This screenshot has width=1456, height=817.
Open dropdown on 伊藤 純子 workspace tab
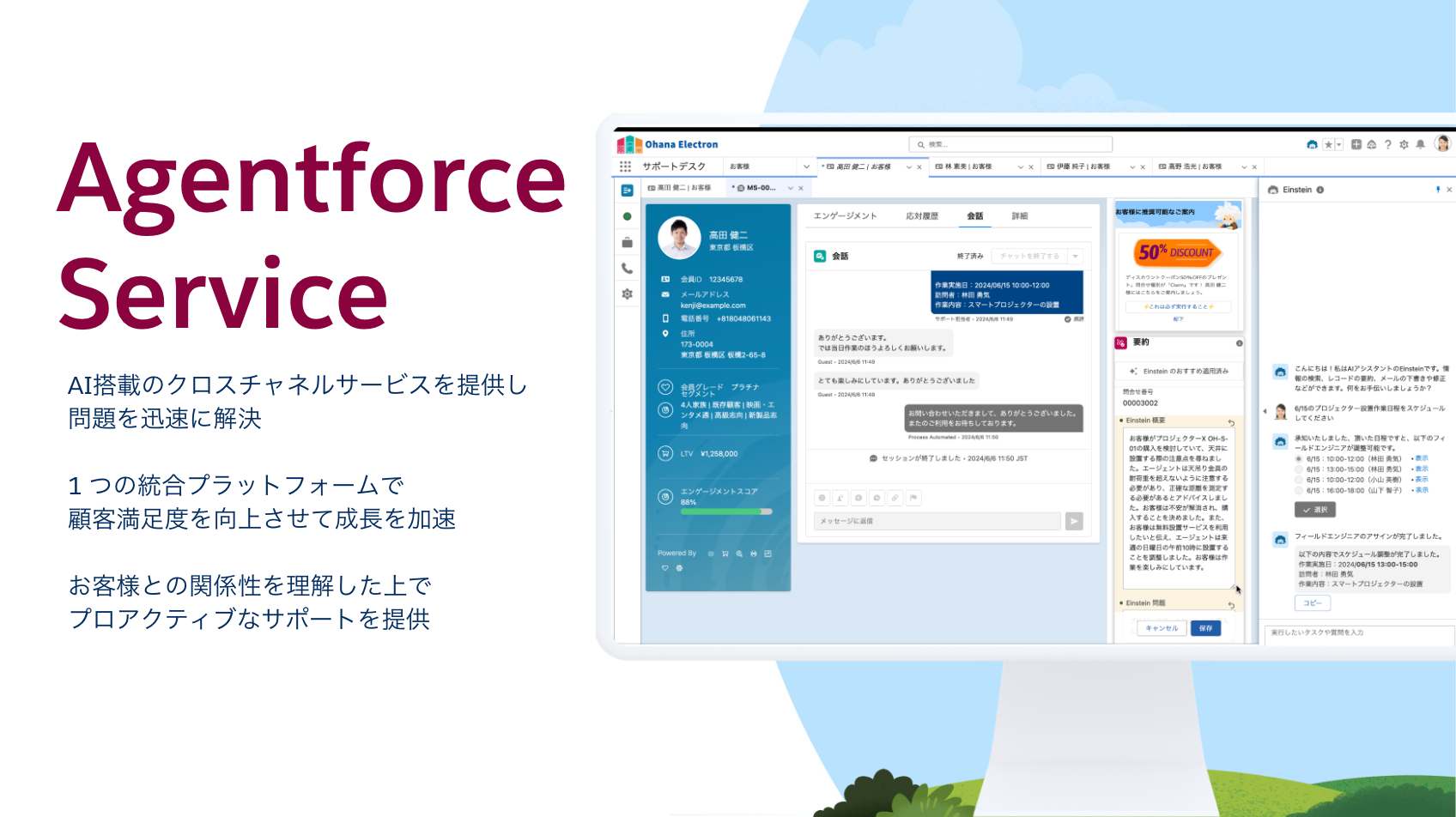(x=1132, y=166)
